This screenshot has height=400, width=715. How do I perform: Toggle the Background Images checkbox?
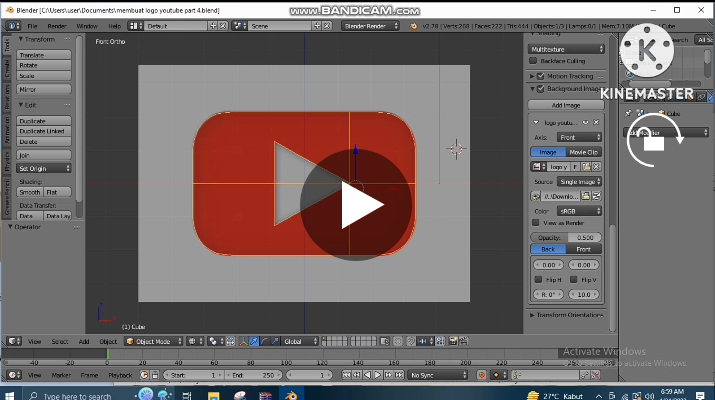(541, 89)
